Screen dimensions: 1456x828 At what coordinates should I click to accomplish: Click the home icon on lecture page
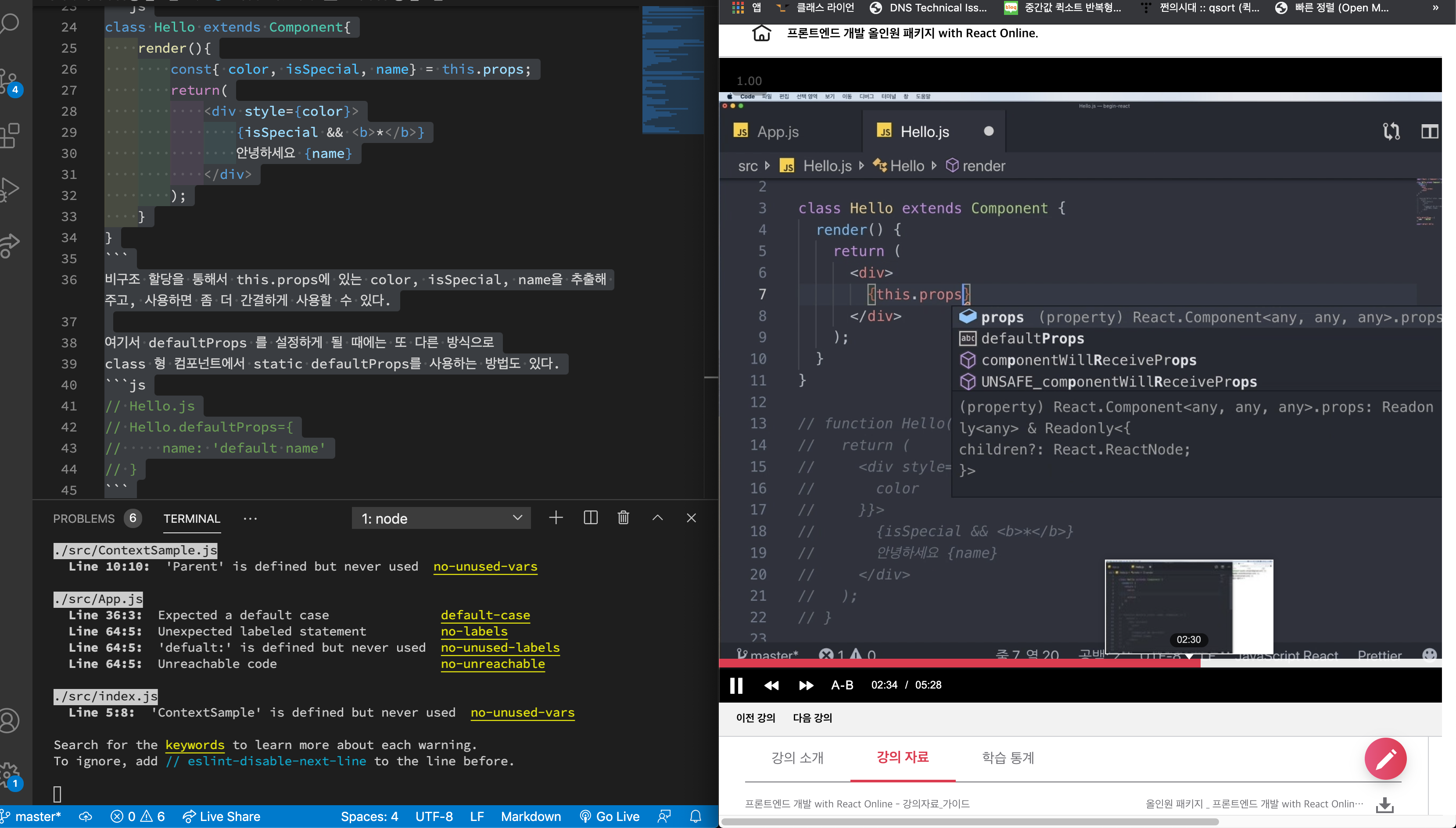pyautogui.click(x=761, y=33)
